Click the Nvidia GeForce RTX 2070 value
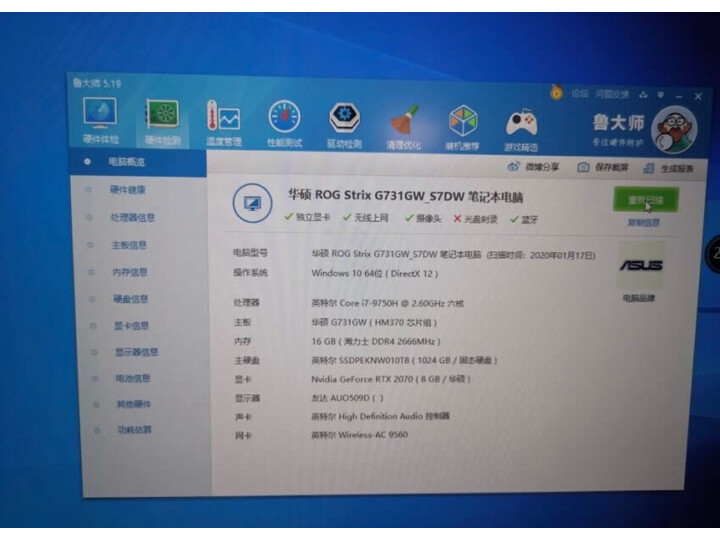 pyautogui.click(x=391, y=379)
